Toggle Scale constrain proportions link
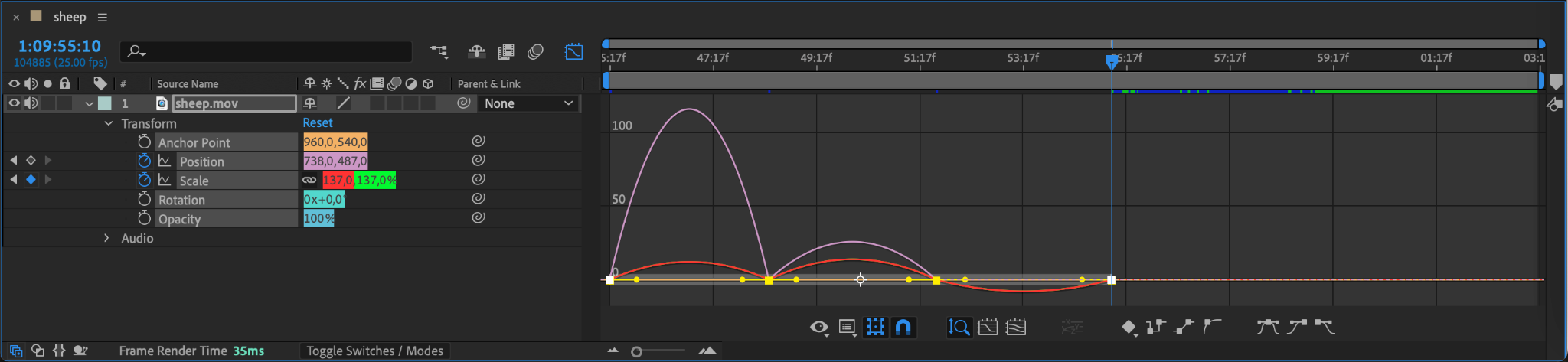 pos(309,180)
